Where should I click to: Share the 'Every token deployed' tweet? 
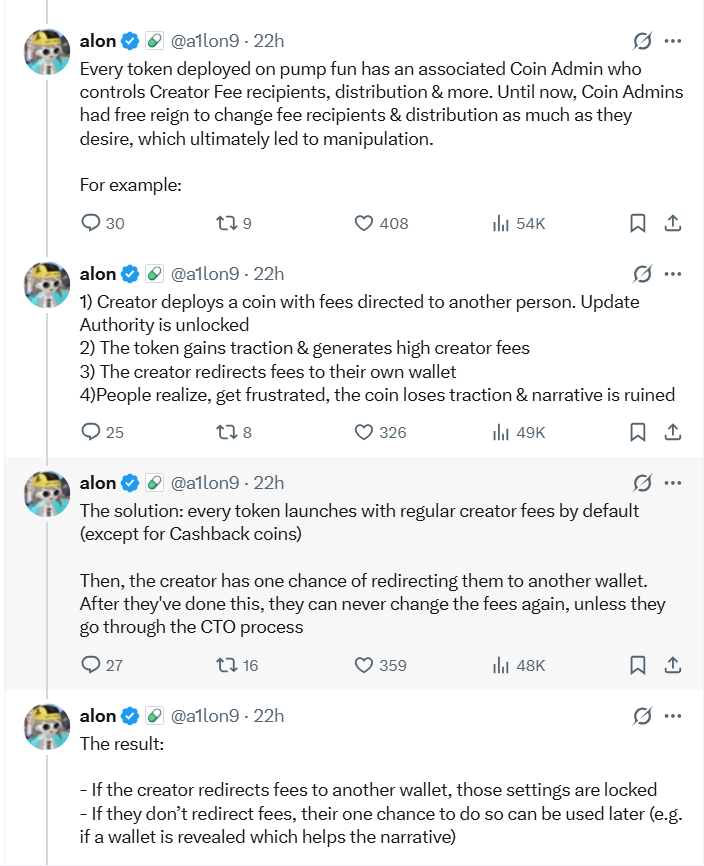(x=673, y=223)
